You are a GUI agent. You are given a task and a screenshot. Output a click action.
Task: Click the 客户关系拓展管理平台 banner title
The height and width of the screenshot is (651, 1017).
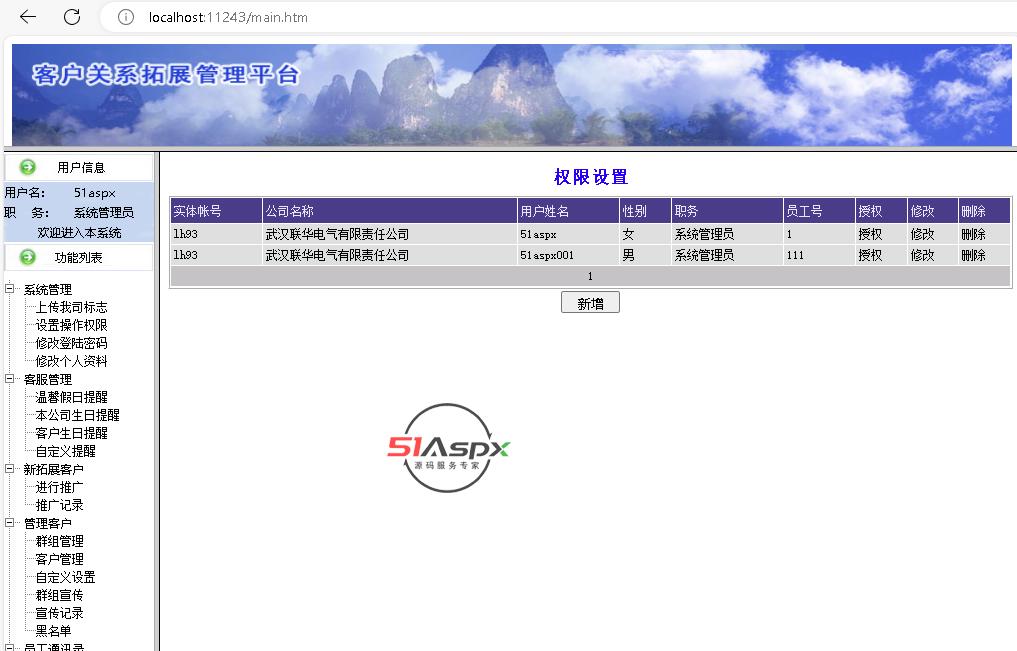click(166, 75)
